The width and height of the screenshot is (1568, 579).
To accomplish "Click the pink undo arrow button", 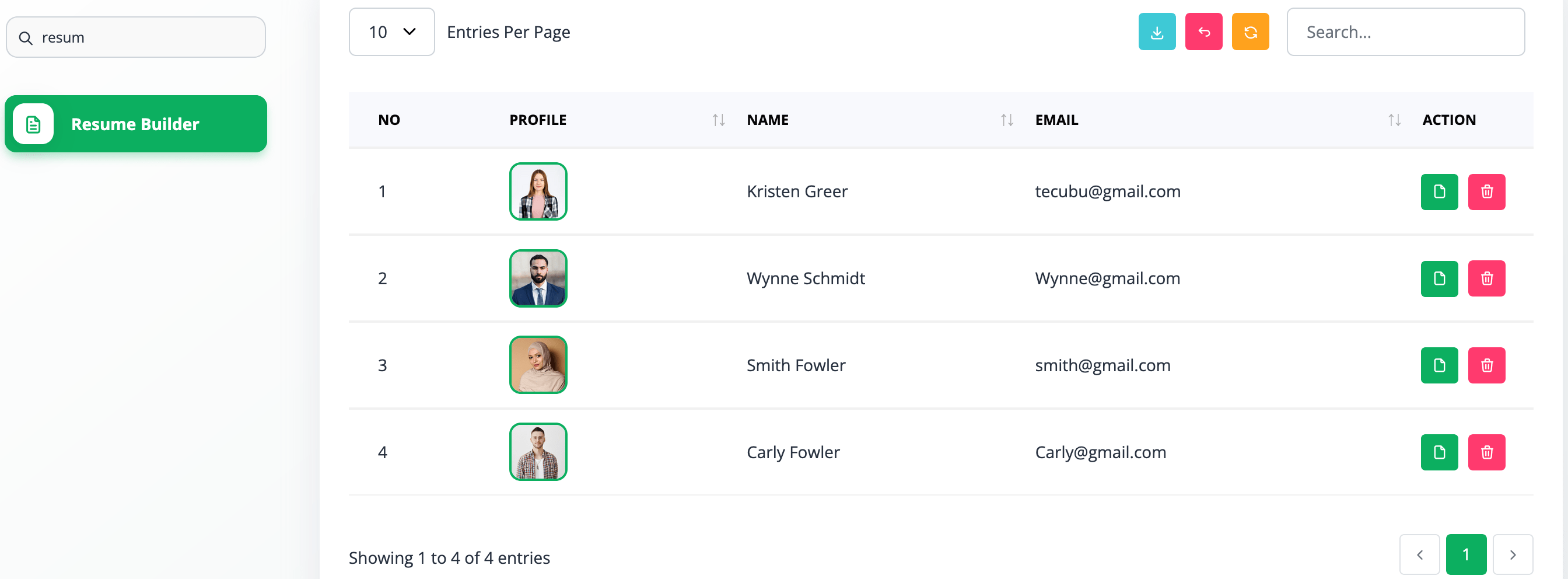I will 1203,32.
